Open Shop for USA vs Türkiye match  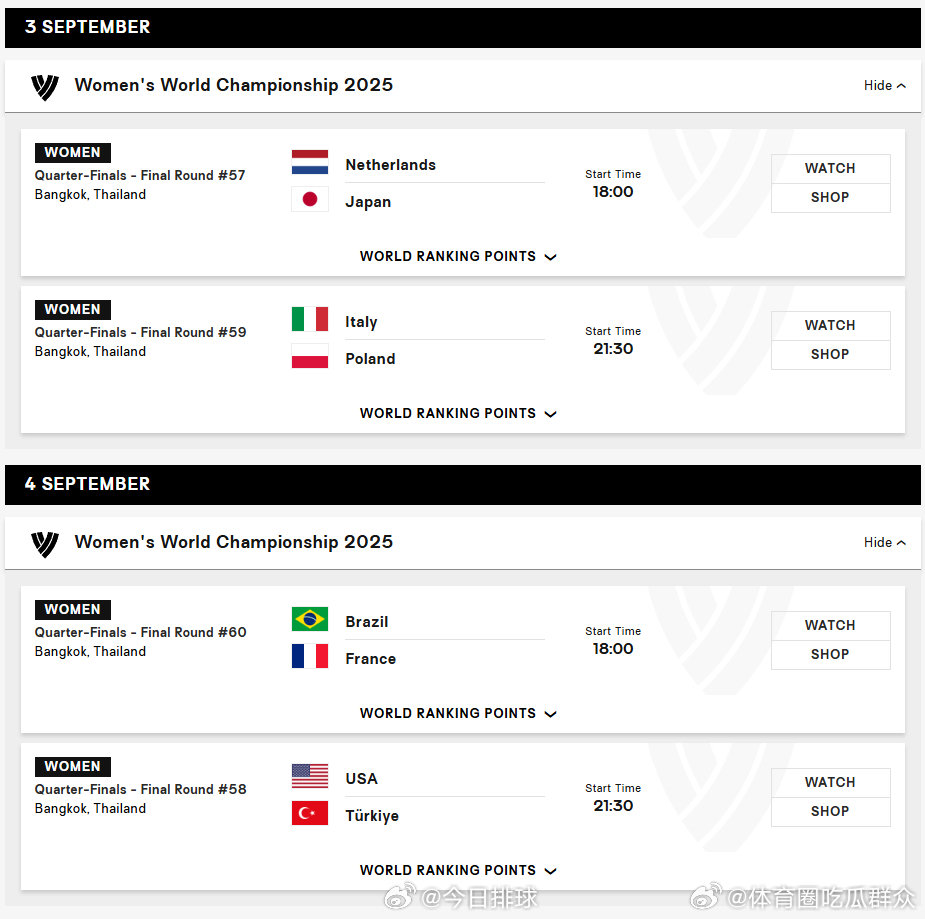[831, 812]
